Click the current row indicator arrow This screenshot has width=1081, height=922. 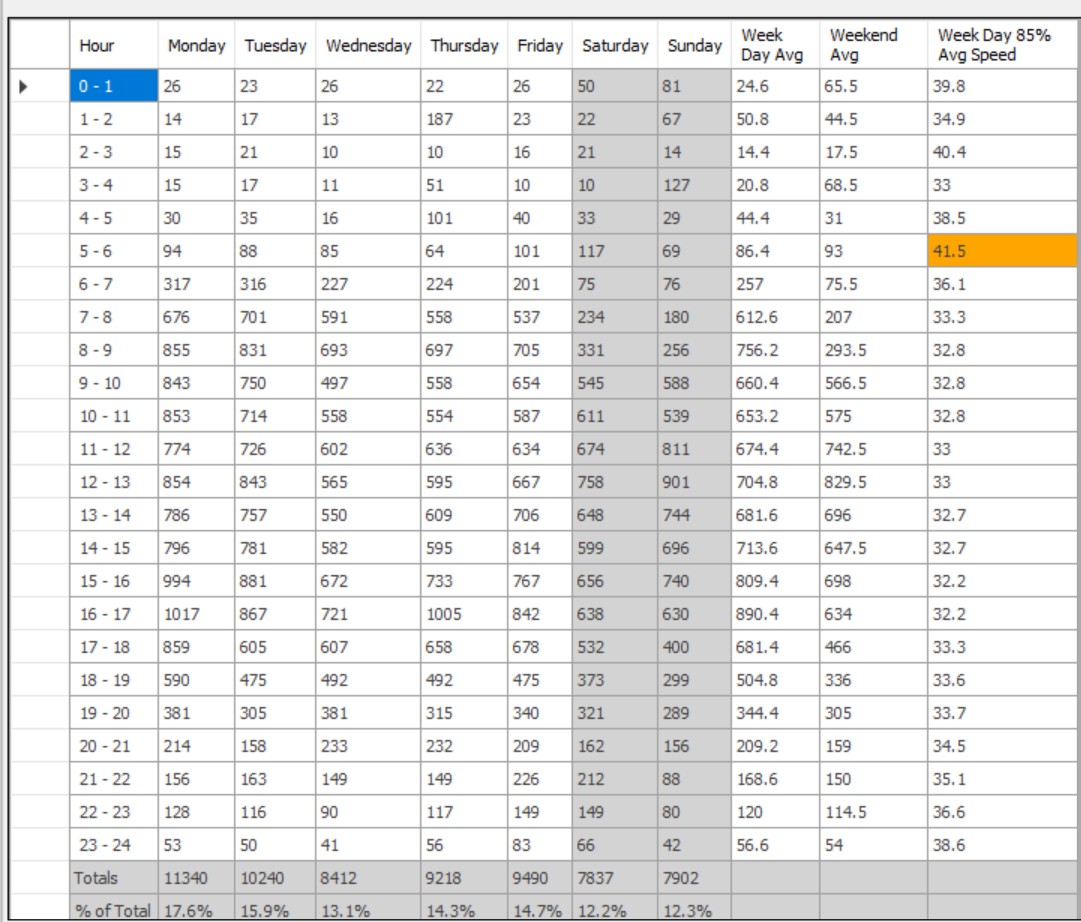[x=24, y=86]
